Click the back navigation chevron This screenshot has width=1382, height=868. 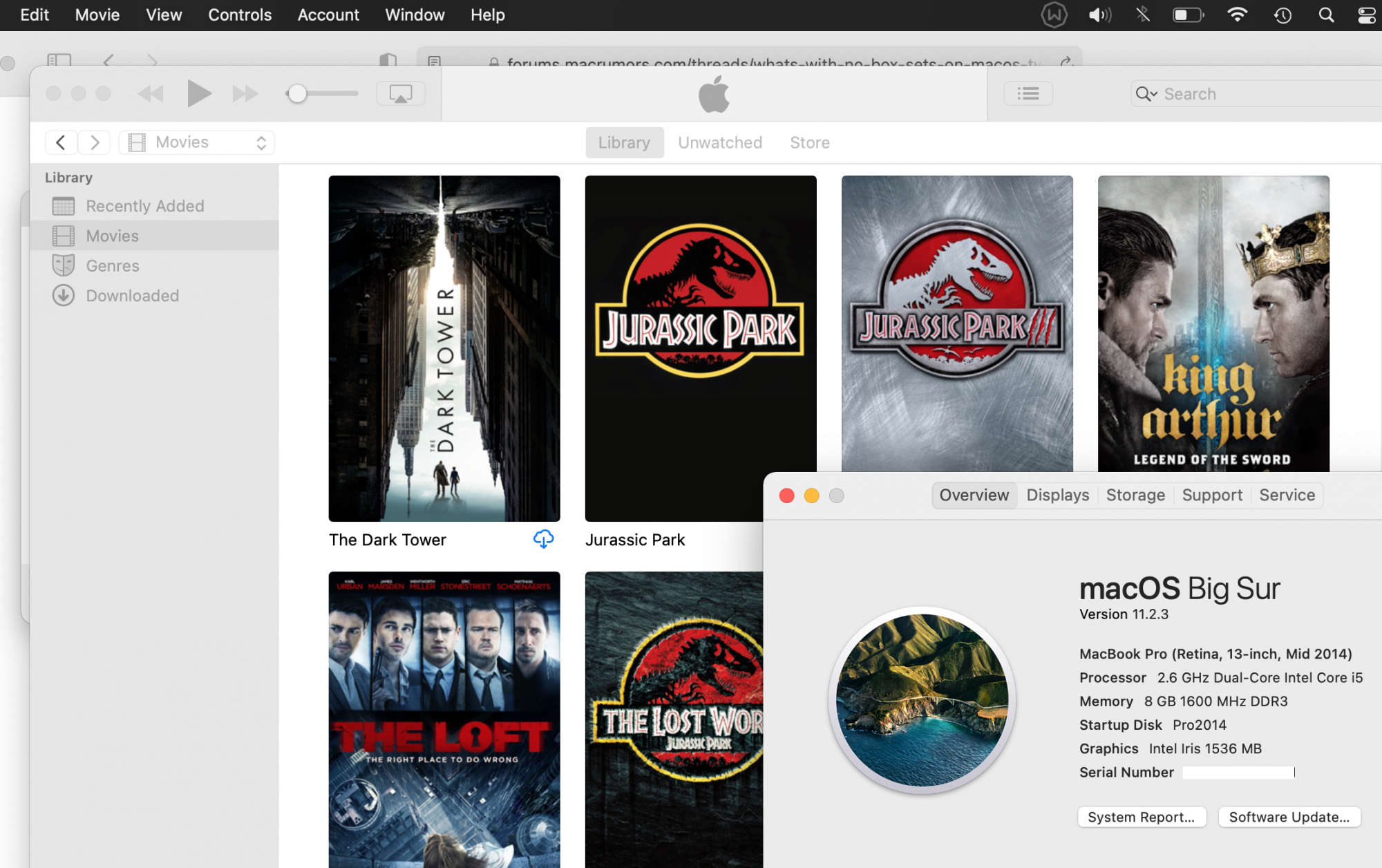[61, 142]
